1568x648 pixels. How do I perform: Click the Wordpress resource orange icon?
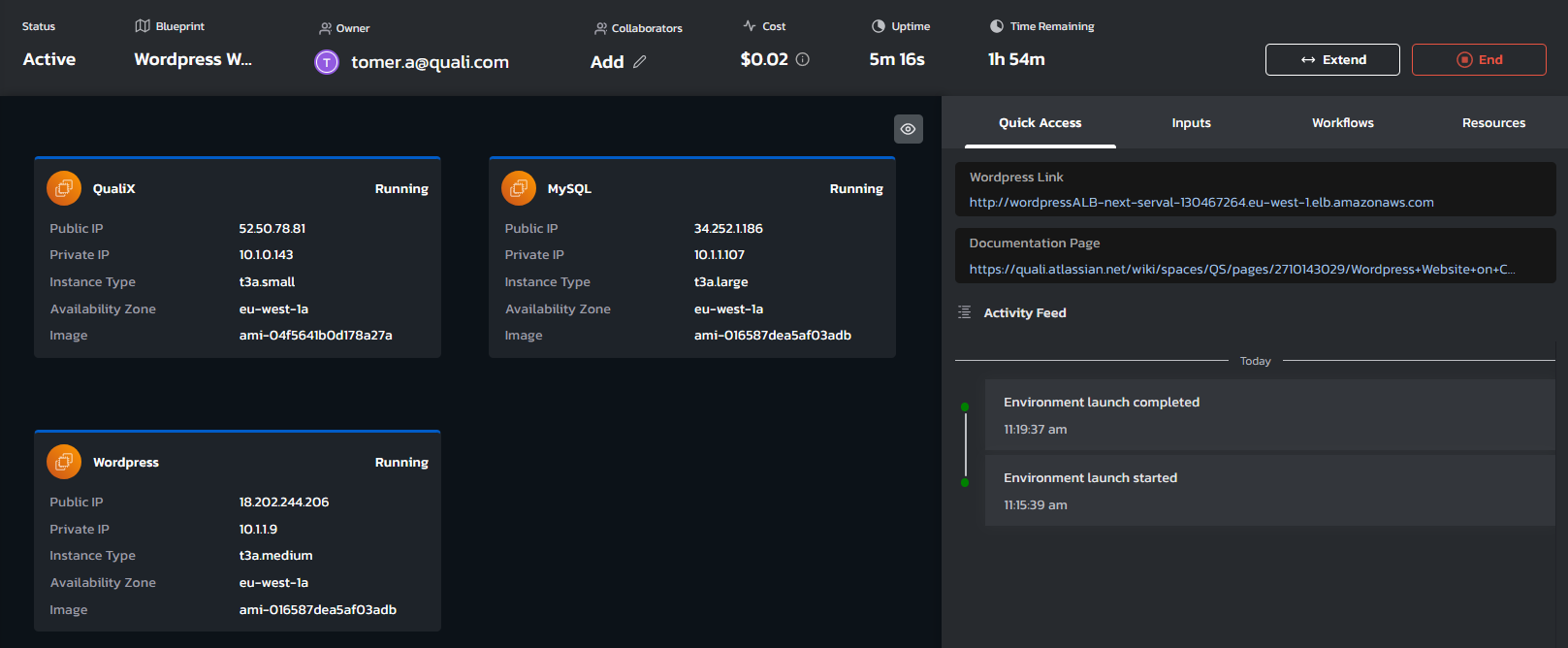click(x=64, y=462)
